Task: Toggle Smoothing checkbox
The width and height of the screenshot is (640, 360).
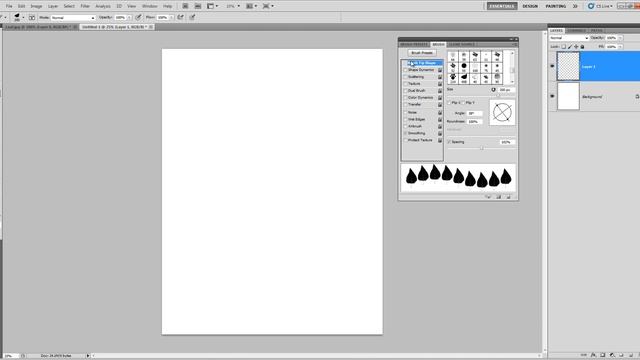Action: pyautogui.click(x=405, y=133)
